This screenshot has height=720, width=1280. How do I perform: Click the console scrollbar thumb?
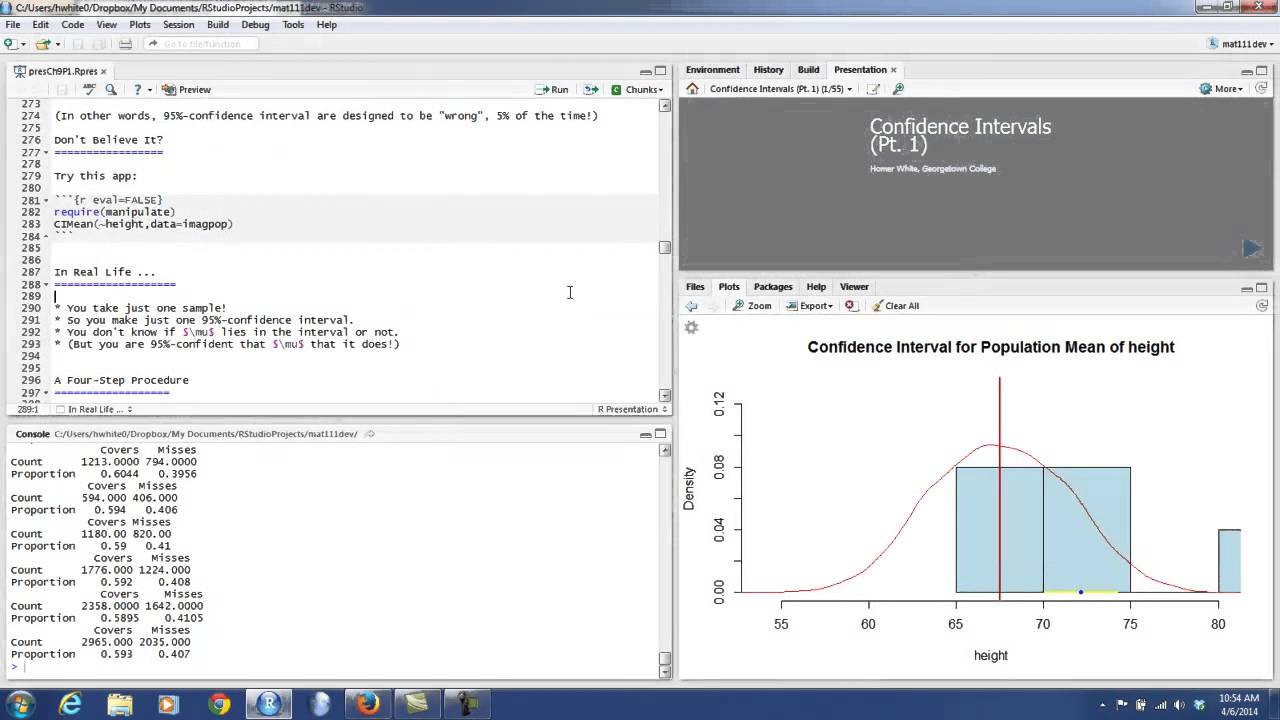point(665,658)
